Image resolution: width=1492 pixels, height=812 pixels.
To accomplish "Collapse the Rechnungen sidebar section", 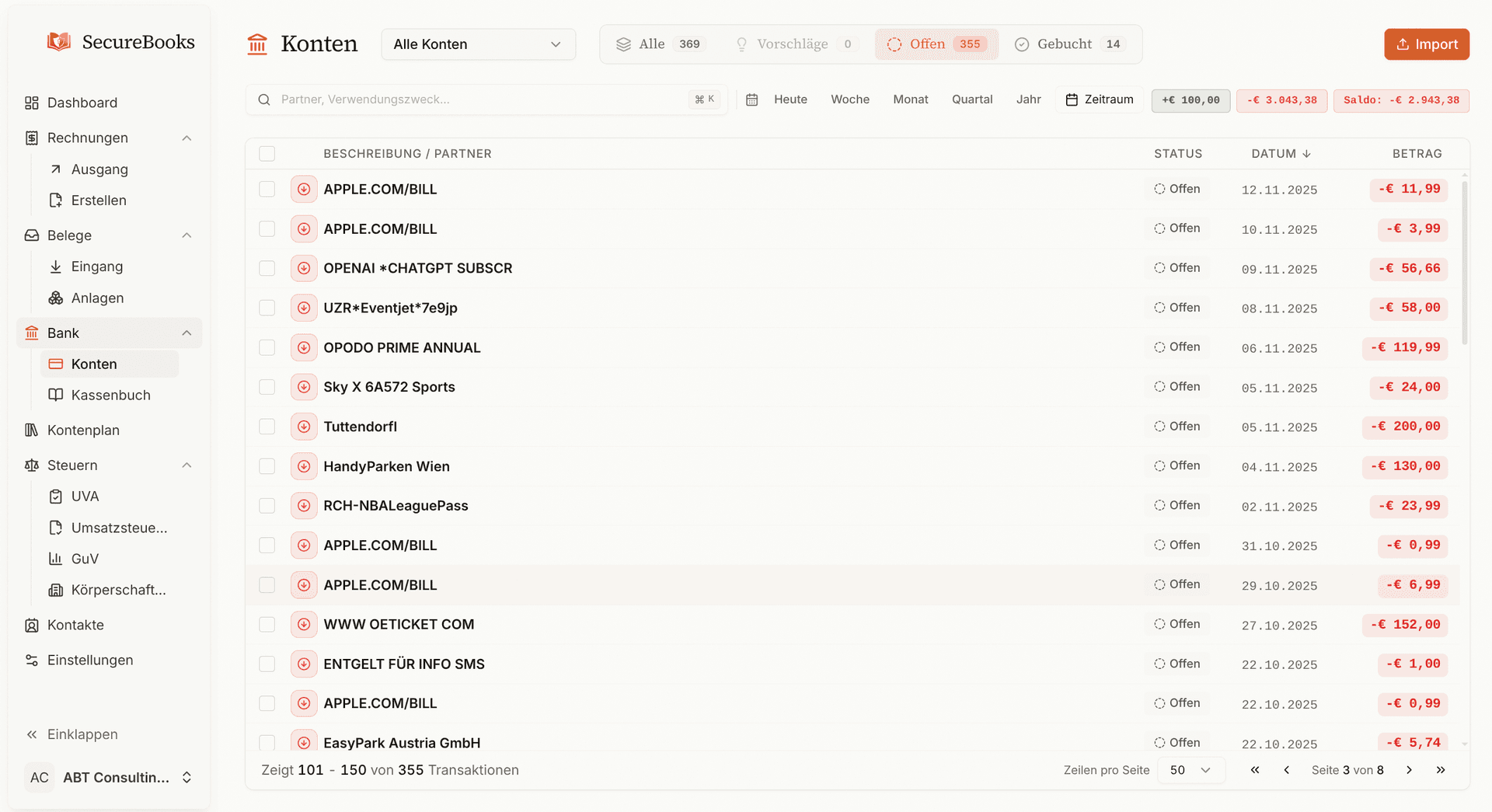I will point(186,138).
